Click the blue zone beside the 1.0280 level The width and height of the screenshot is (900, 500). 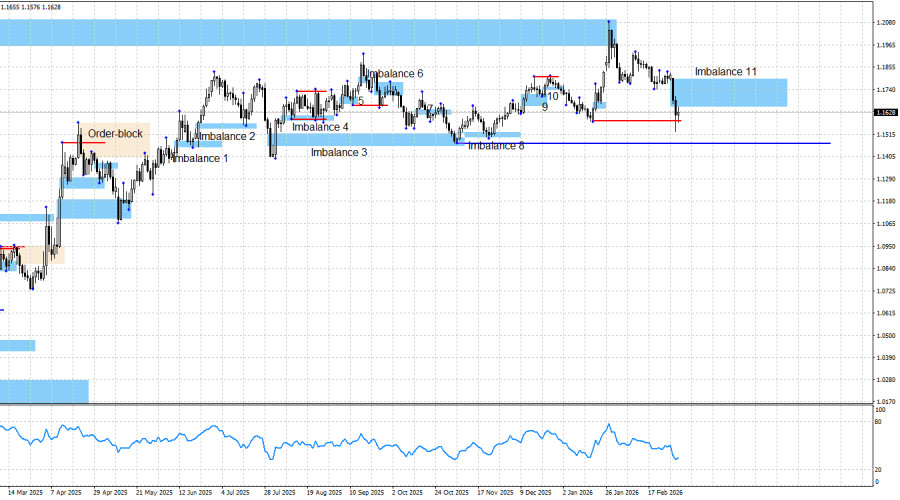coord(44,392)
